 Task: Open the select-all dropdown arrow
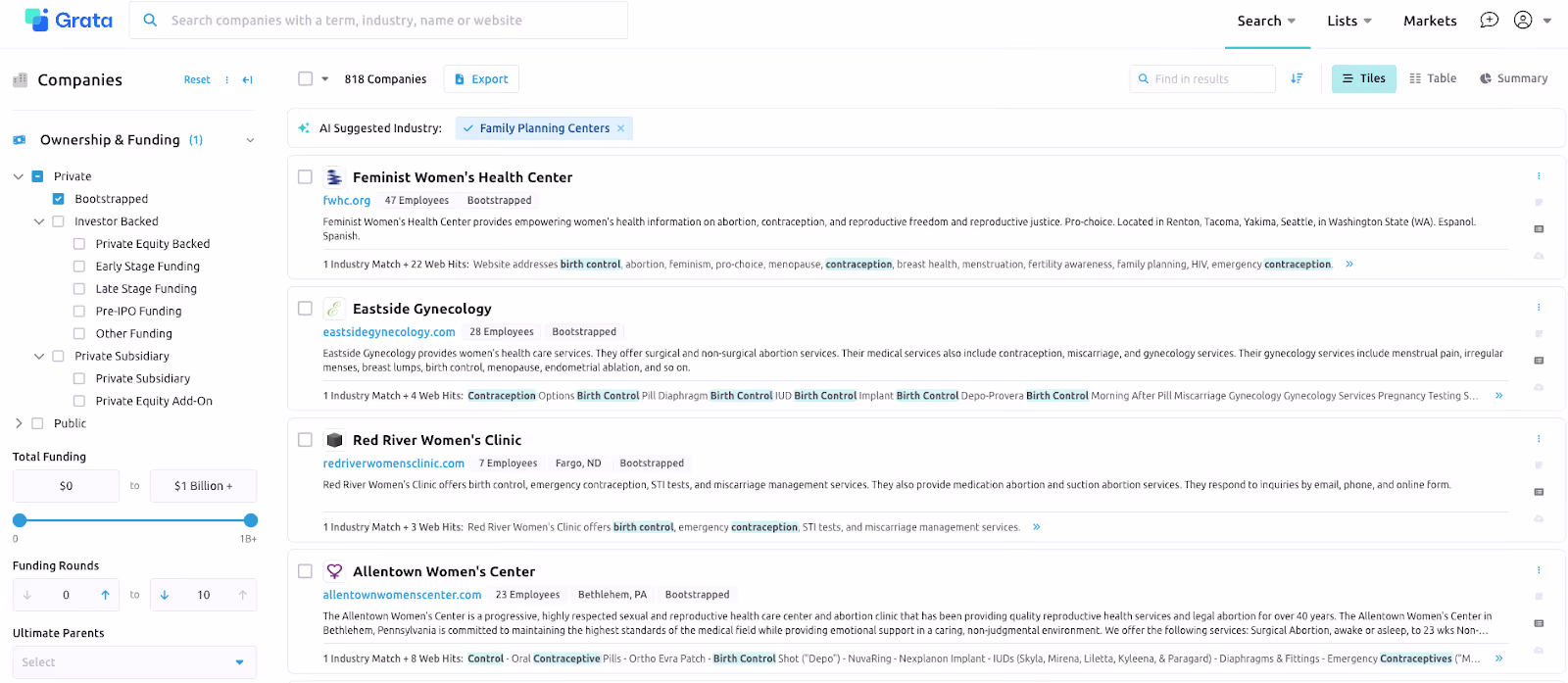324,79
